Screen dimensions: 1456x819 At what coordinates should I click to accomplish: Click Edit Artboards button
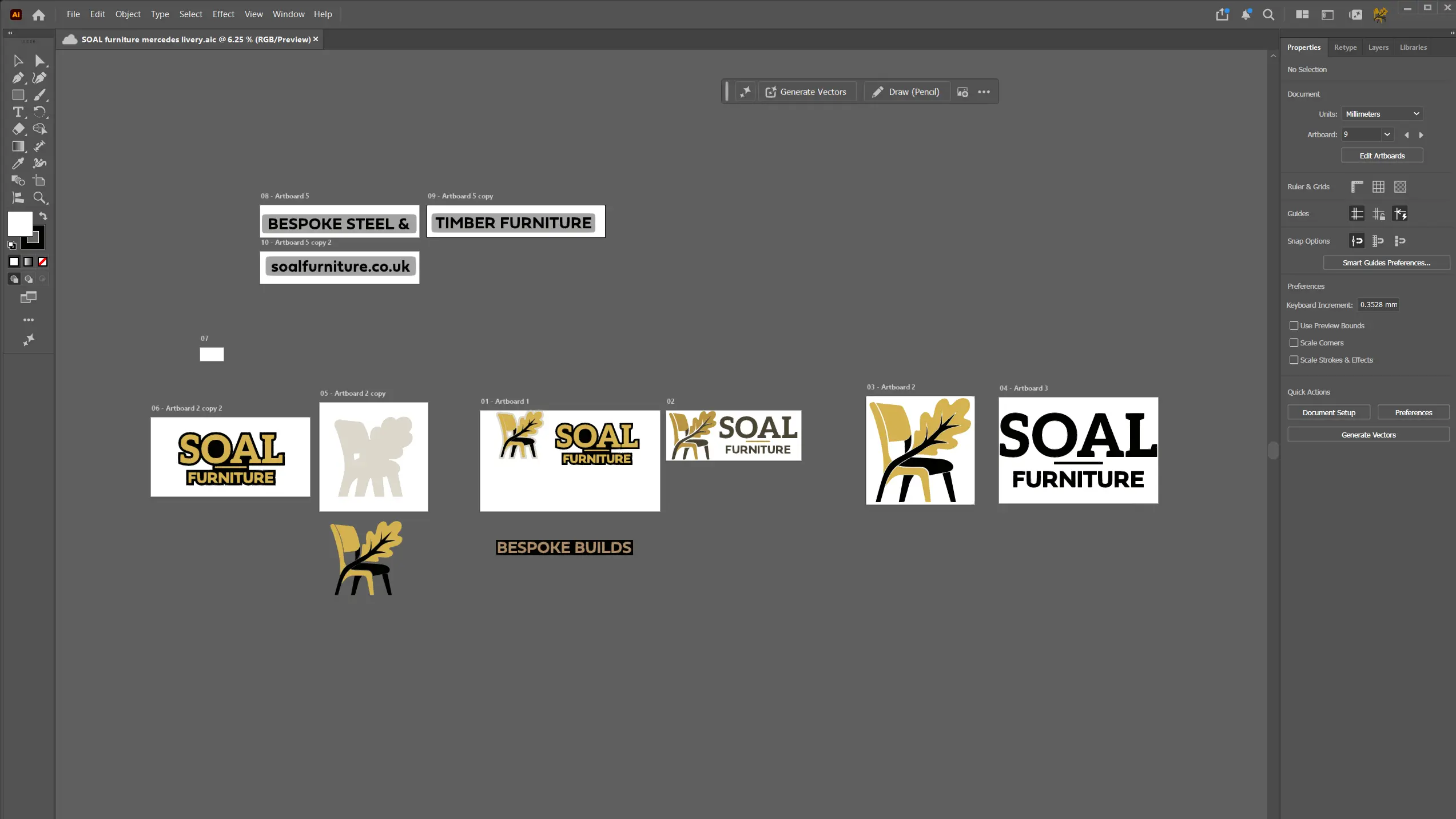tap(1382, 156)
